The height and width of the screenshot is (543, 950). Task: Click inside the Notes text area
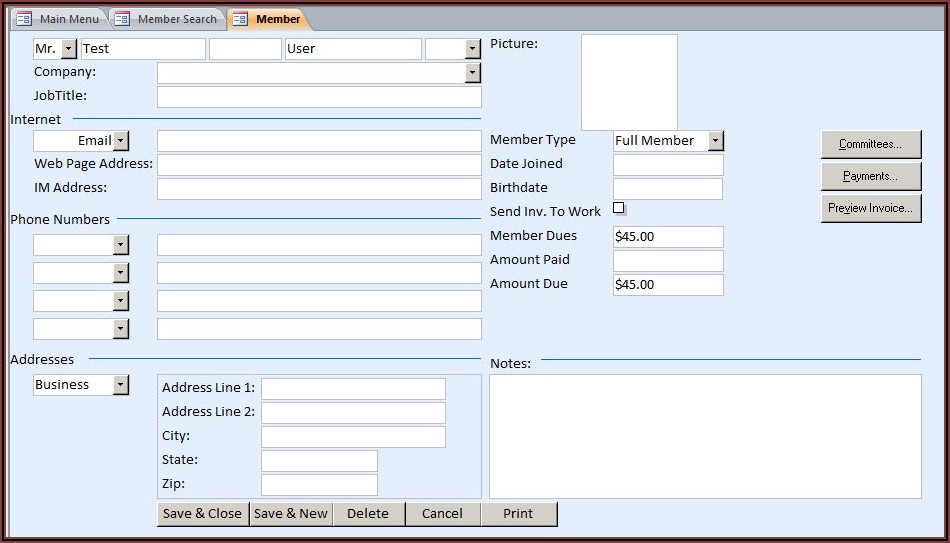[704, 436]
